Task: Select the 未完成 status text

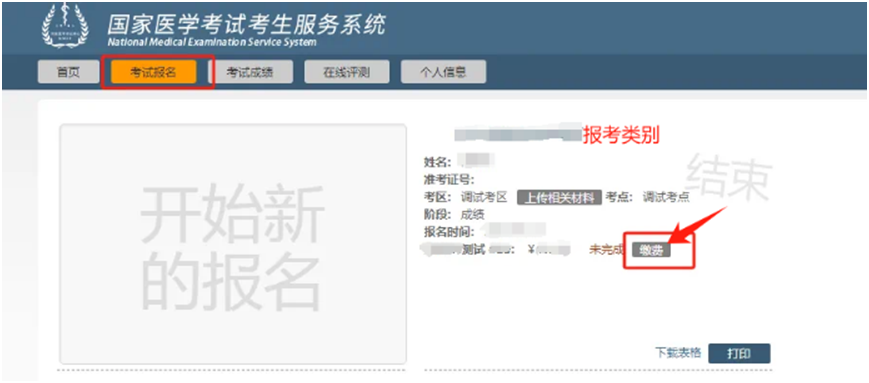Action: coord(605,250)
